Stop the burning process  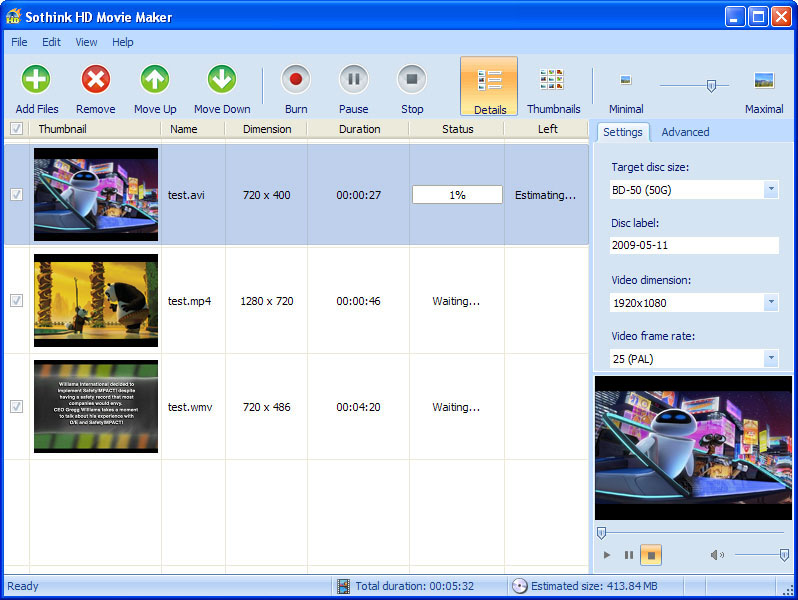coord(412,79)
